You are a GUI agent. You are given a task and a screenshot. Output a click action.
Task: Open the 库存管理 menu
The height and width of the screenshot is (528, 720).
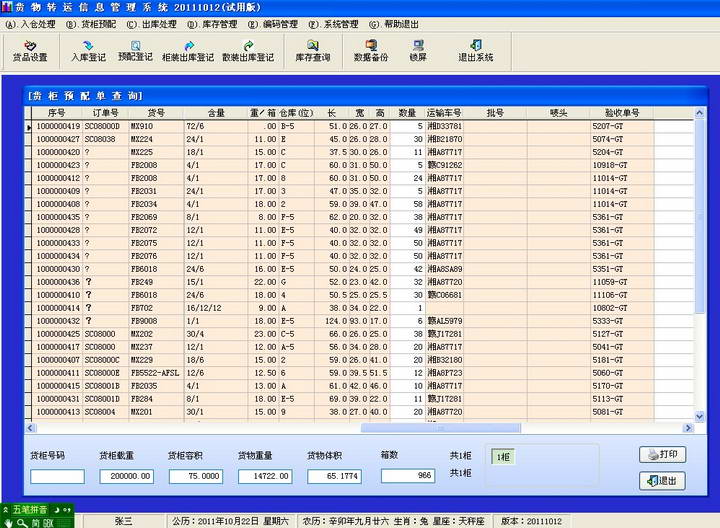coord(212,24)
